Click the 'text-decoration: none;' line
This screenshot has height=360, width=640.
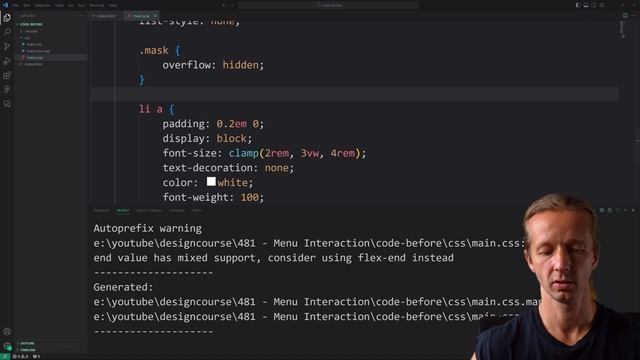click(x=228, y=168)
